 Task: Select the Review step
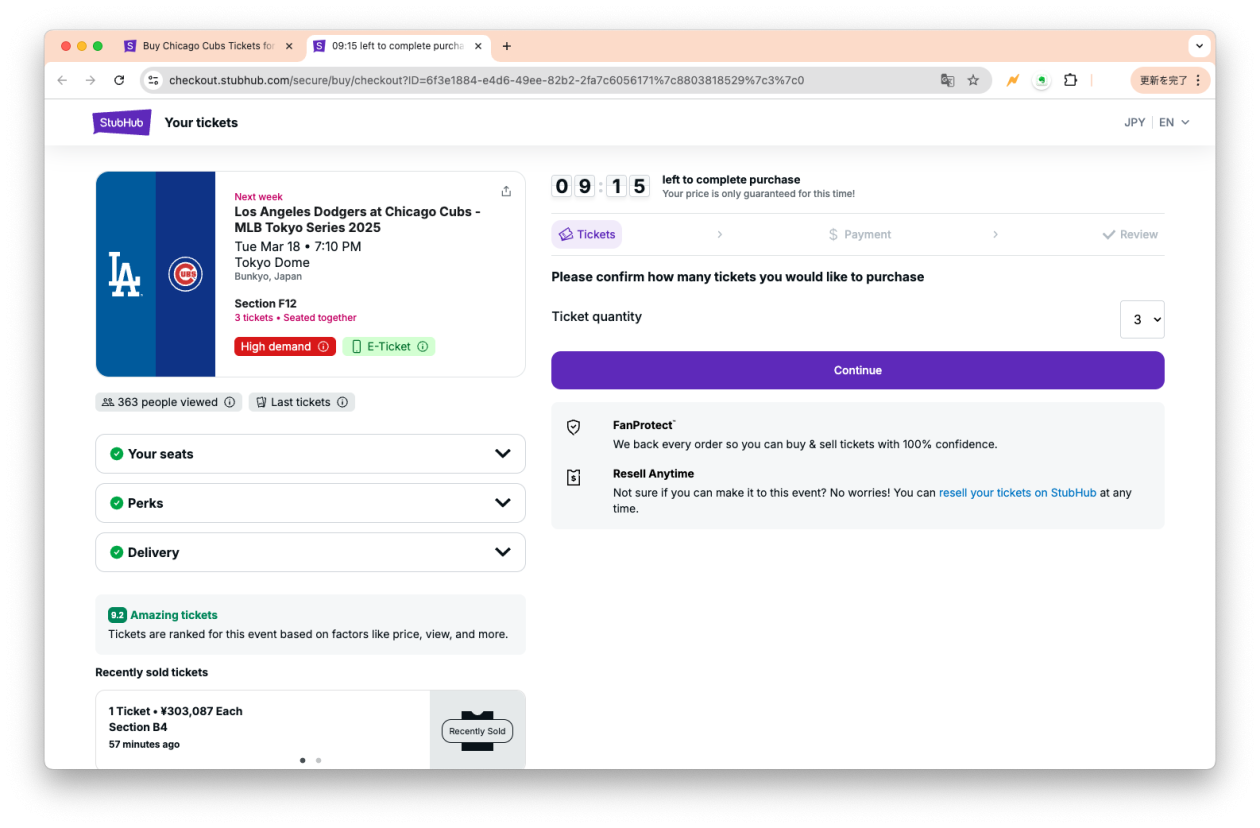1130,235
